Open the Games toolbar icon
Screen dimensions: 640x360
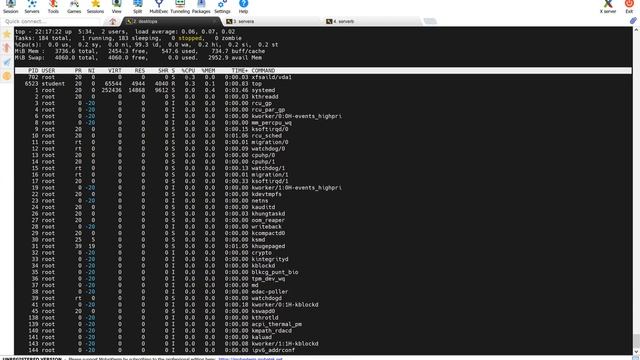coord(74,6)
